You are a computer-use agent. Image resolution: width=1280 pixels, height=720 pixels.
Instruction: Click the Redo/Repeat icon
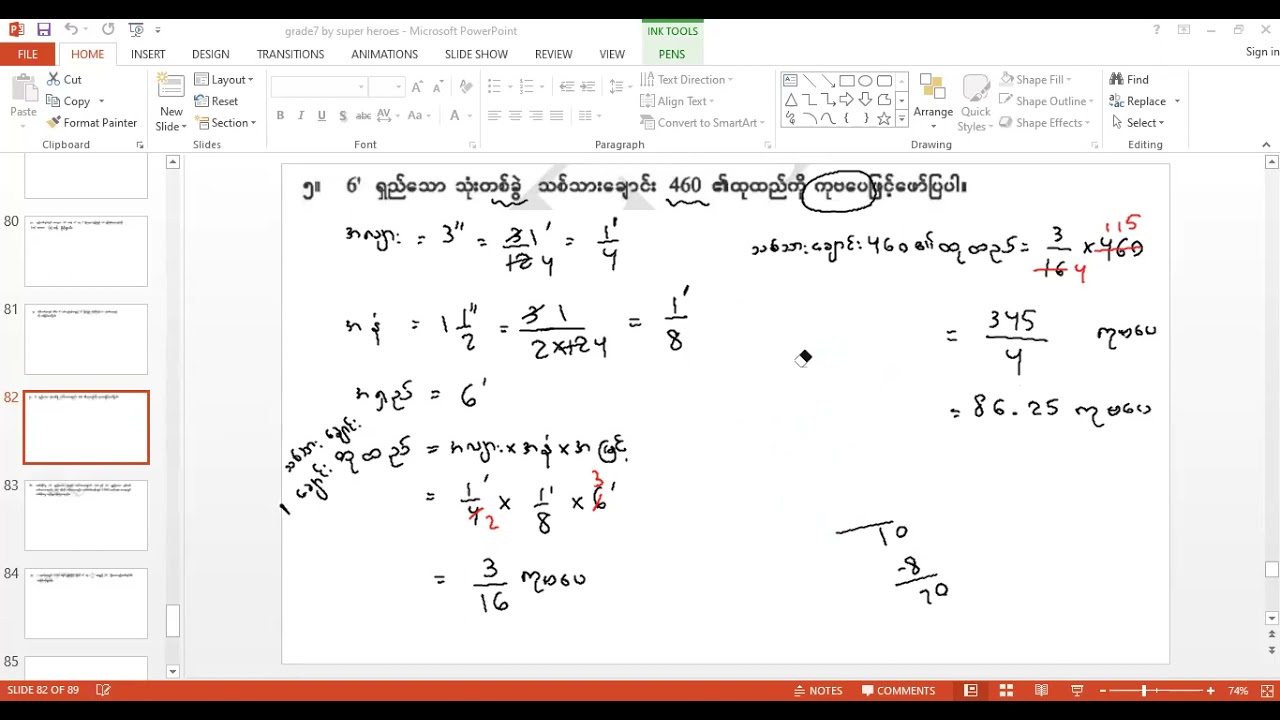108,30
